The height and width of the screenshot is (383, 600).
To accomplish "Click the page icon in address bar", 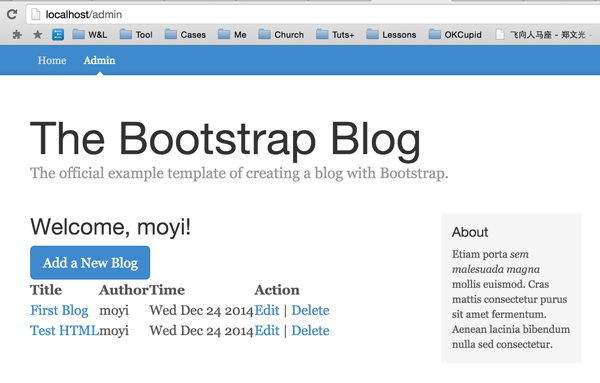I will coord(36,15).
